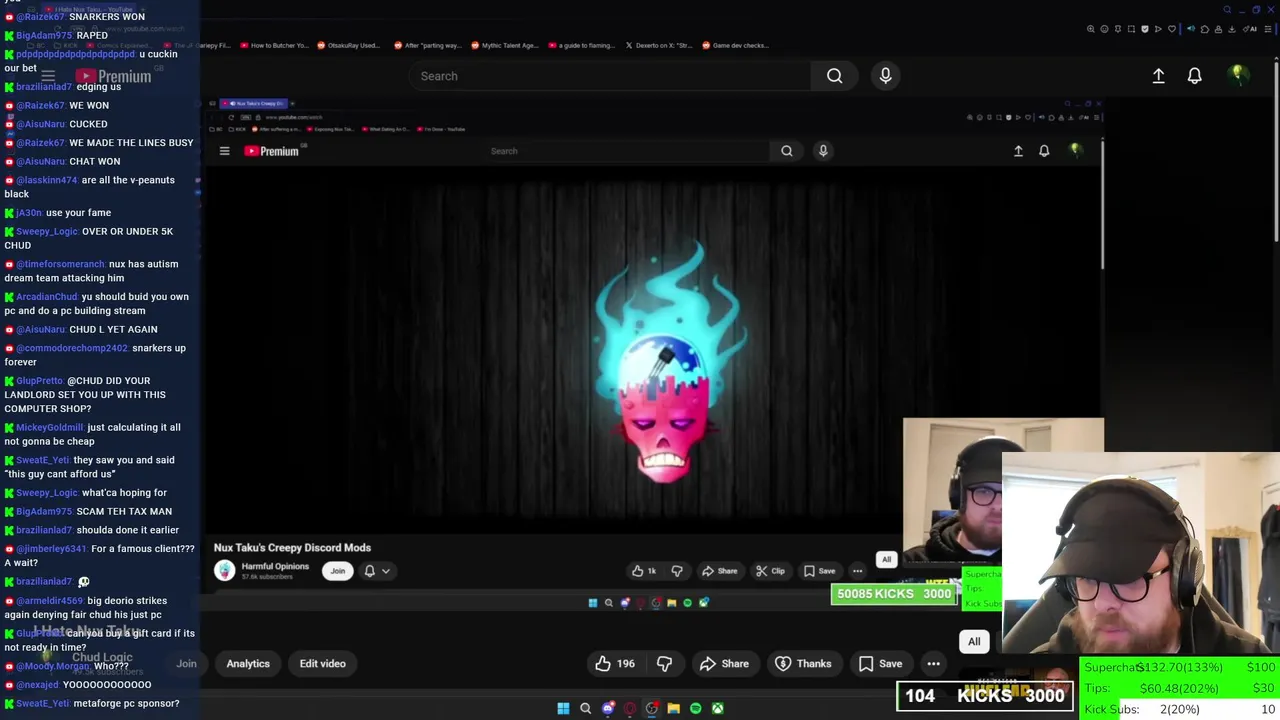Image resolution: width=1280 pixels, height=720 pixels.
Task: Activate voice search microphone in top bar
Action: (x=885, y=76)
